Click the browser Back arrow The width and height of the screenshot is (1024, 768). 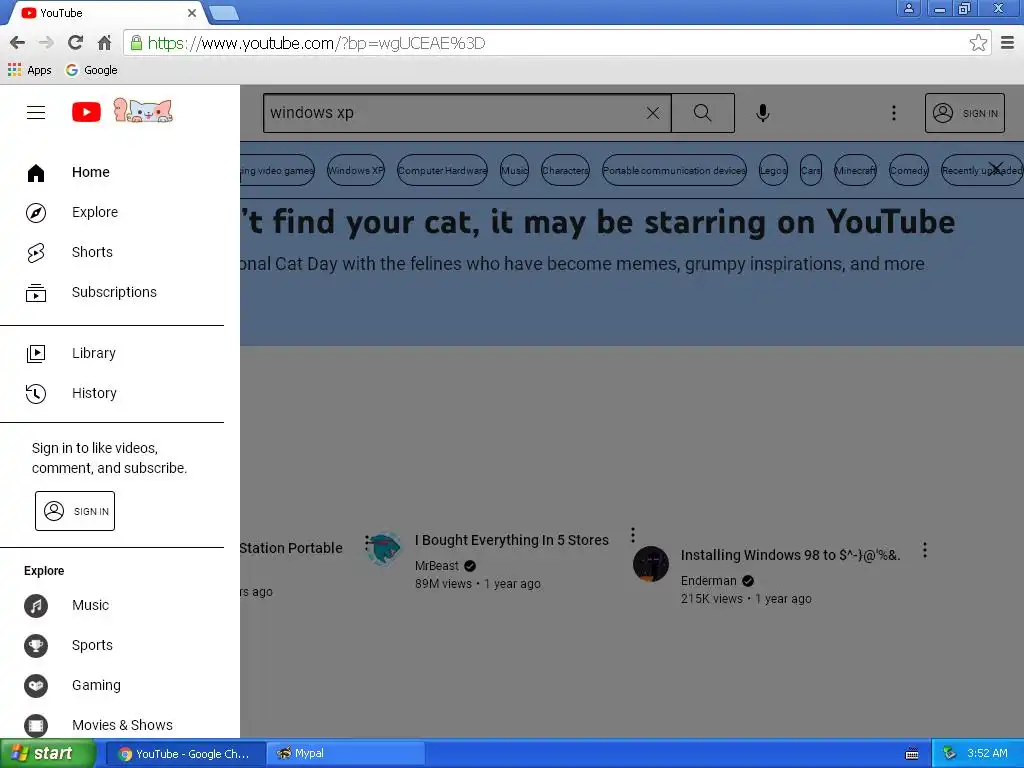18,43
